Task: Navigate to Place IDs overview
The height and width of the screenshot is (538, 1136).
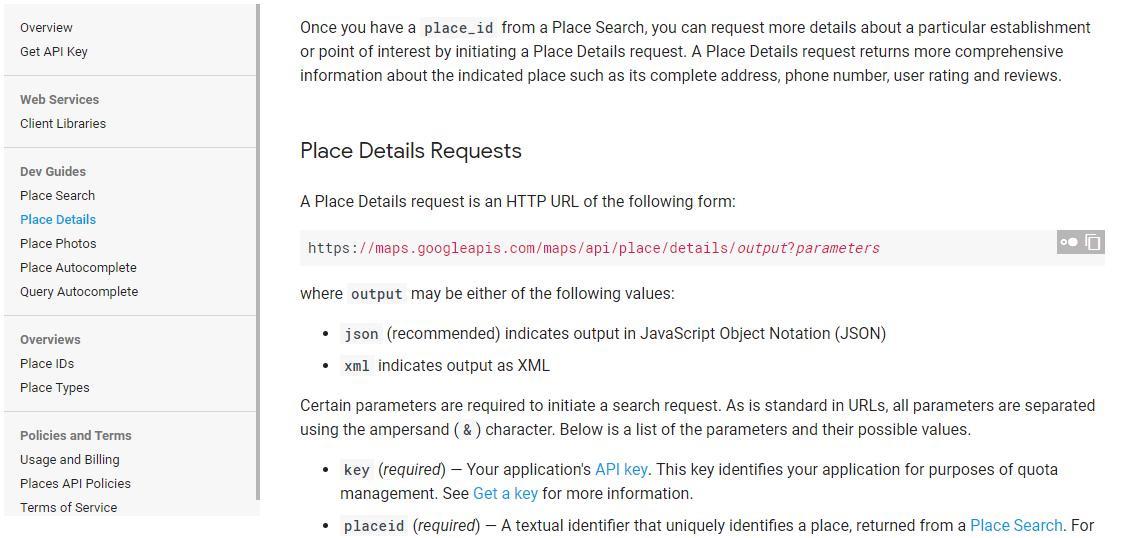Action: click(47, 364)
